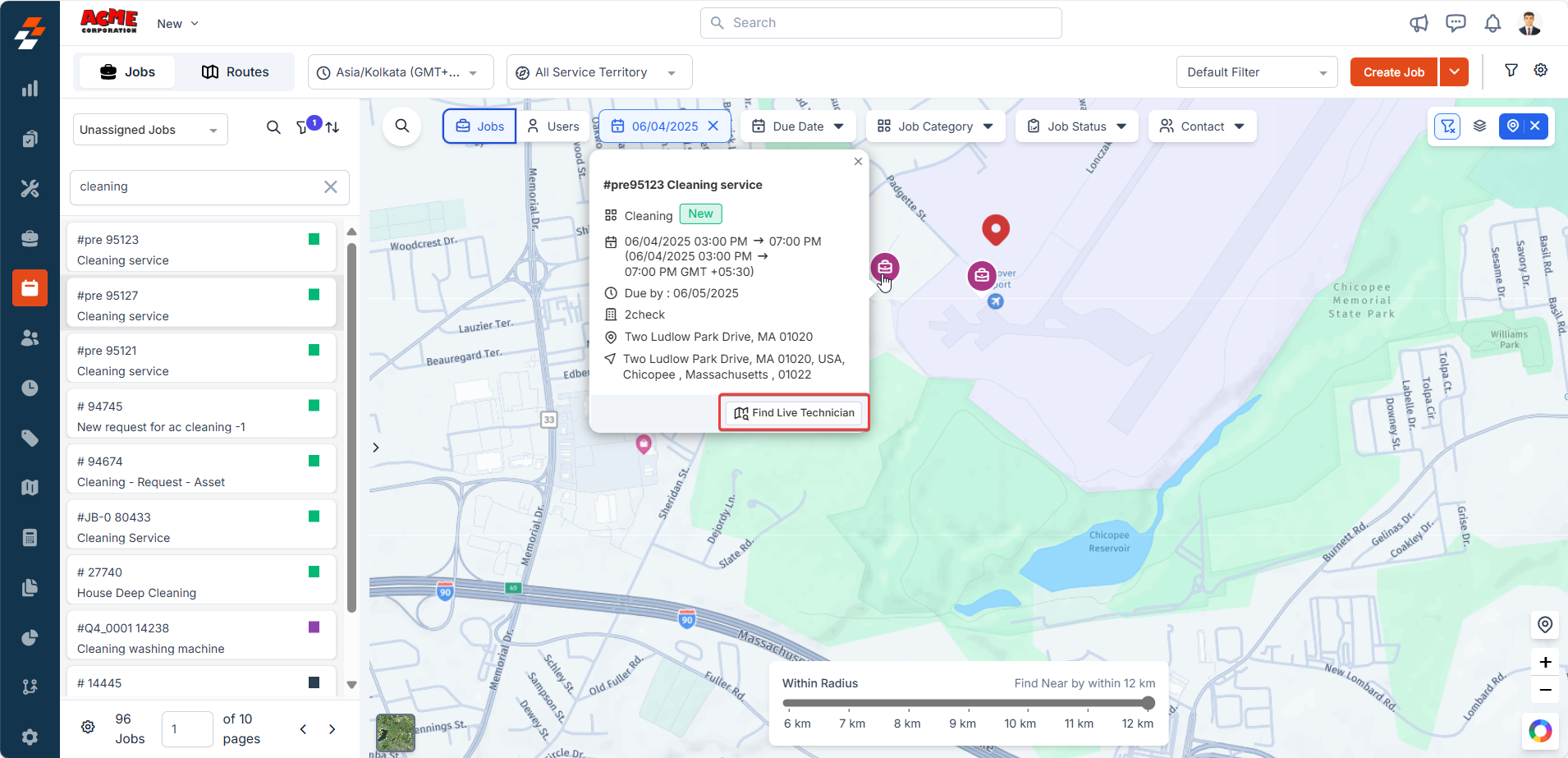This screenshot has width=1568, height=758.
Task: Click the Within Radius slider handle
Action: tap(1148, 703)
